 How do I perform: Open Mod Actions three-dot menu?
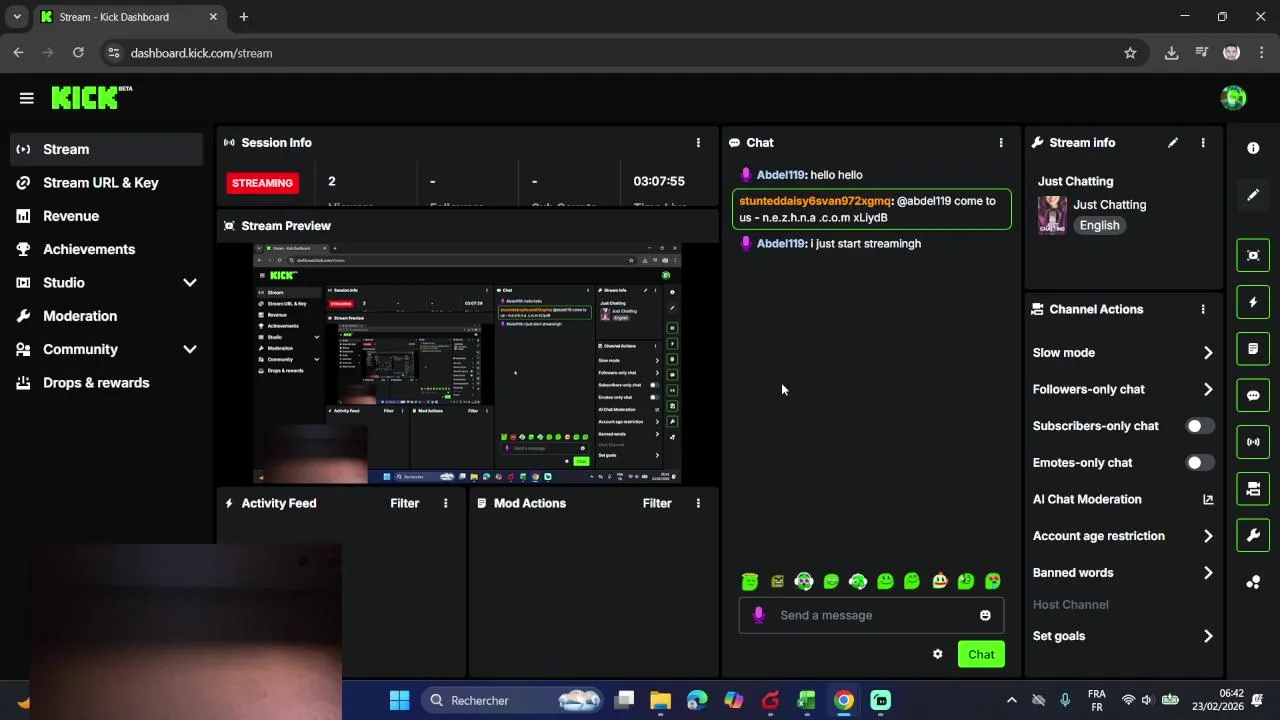click(698, 503)
